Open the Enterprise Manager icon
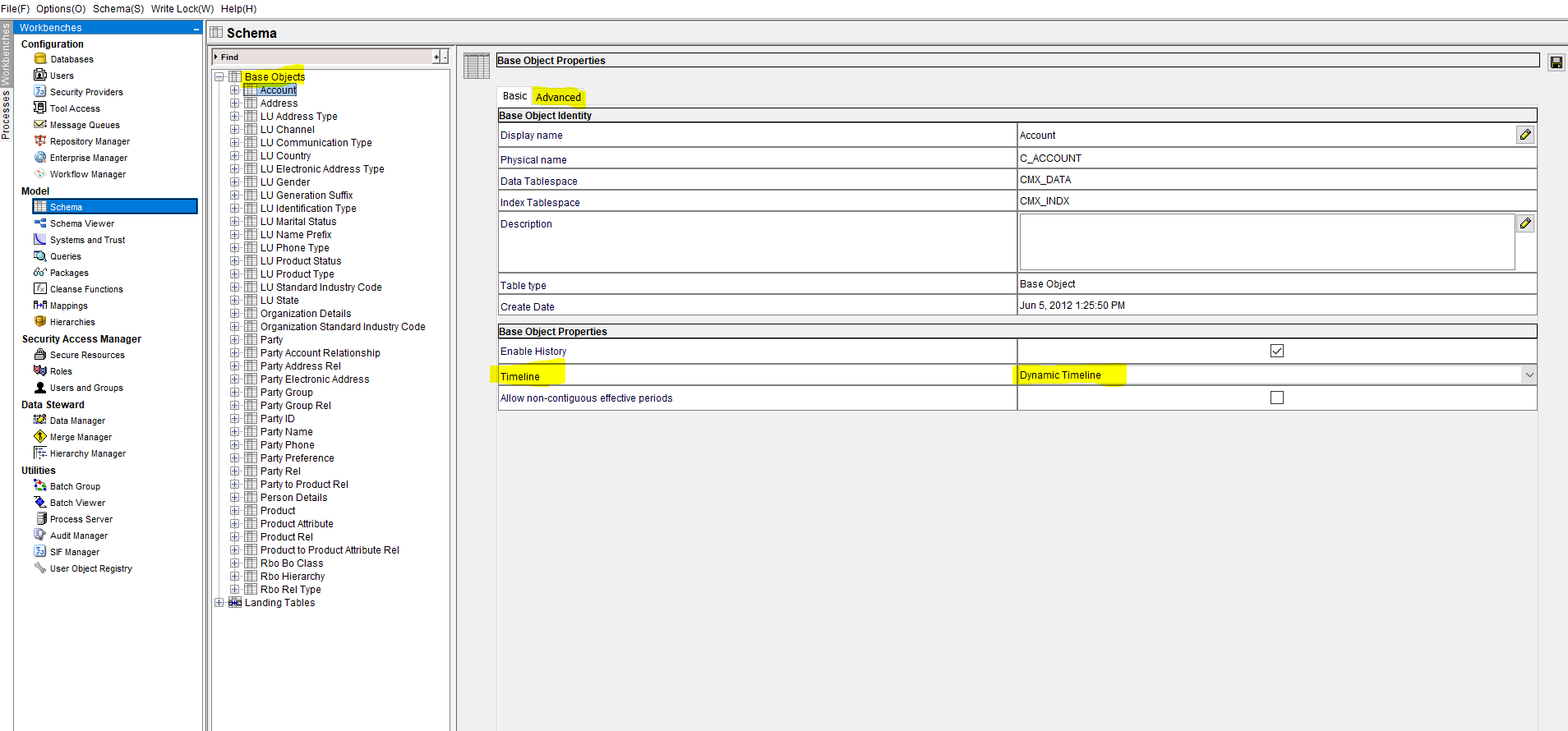 coord(40,158)
